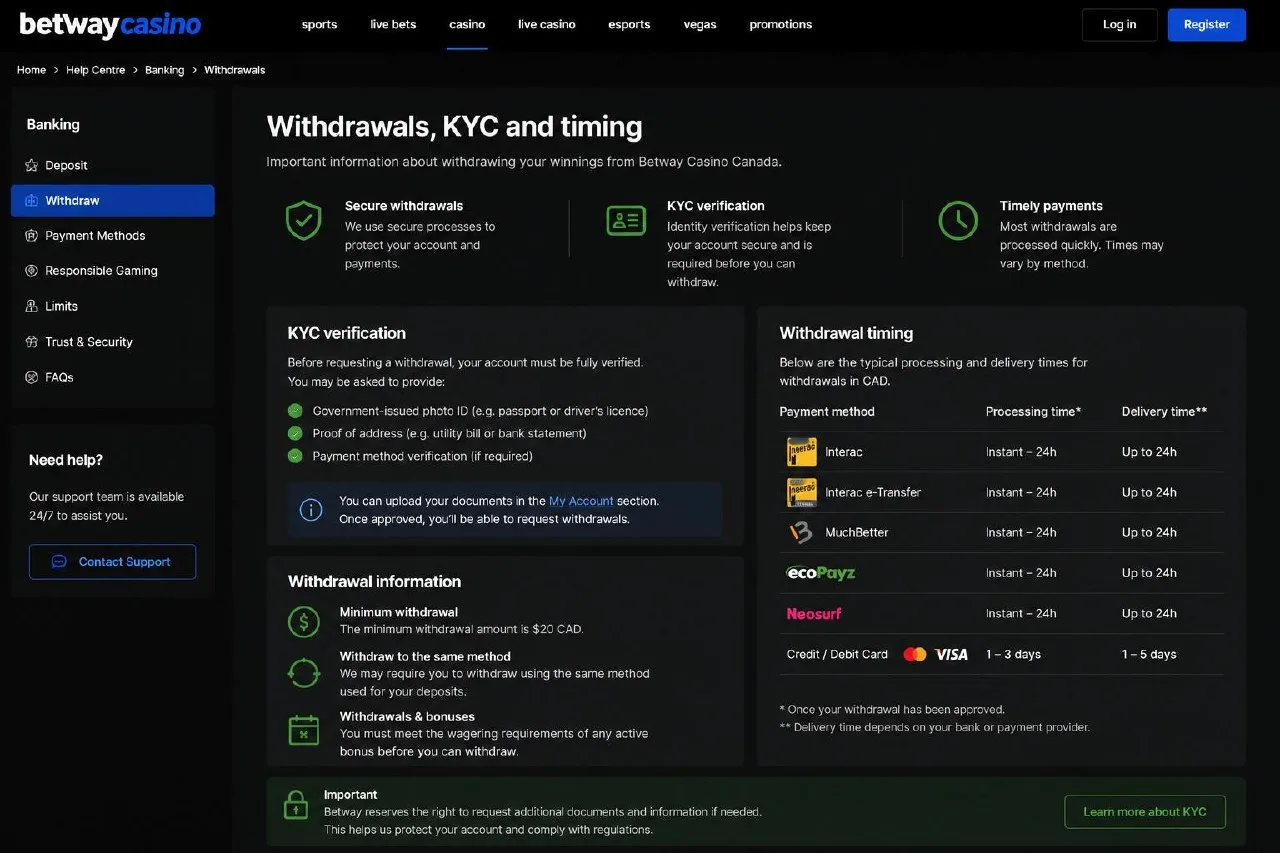The height and width of the screenshot is (853, 1280).
Task: Click the padlock icon in Important banner
Action: pos(295,805)
